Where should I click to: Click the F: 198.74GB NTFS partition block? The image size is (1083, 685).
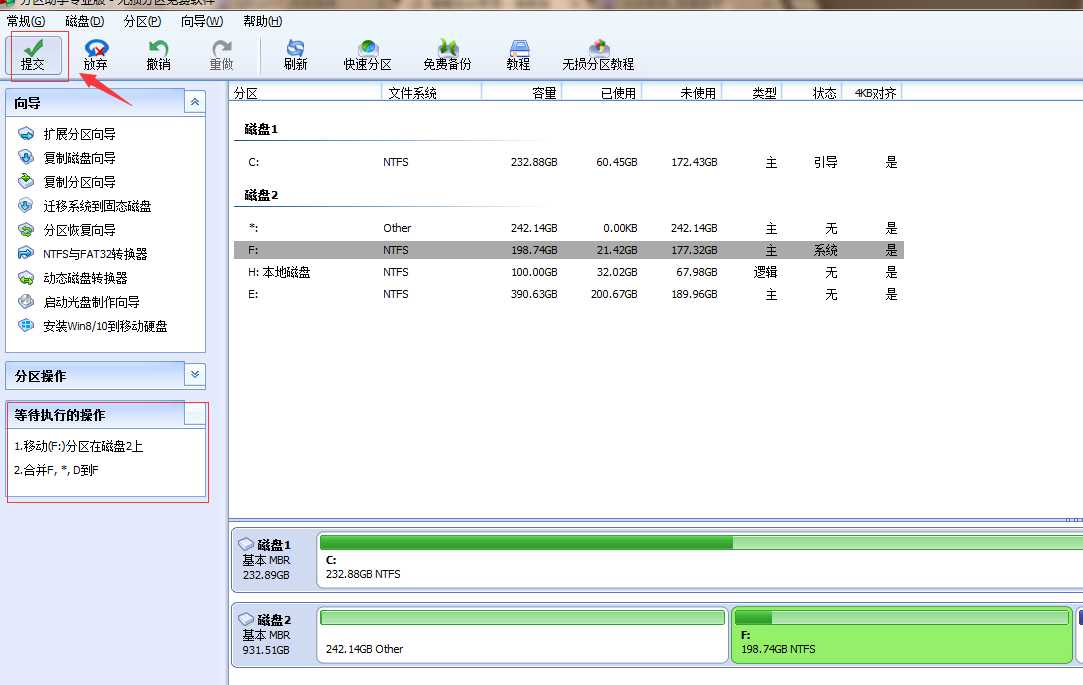(901, 635)
